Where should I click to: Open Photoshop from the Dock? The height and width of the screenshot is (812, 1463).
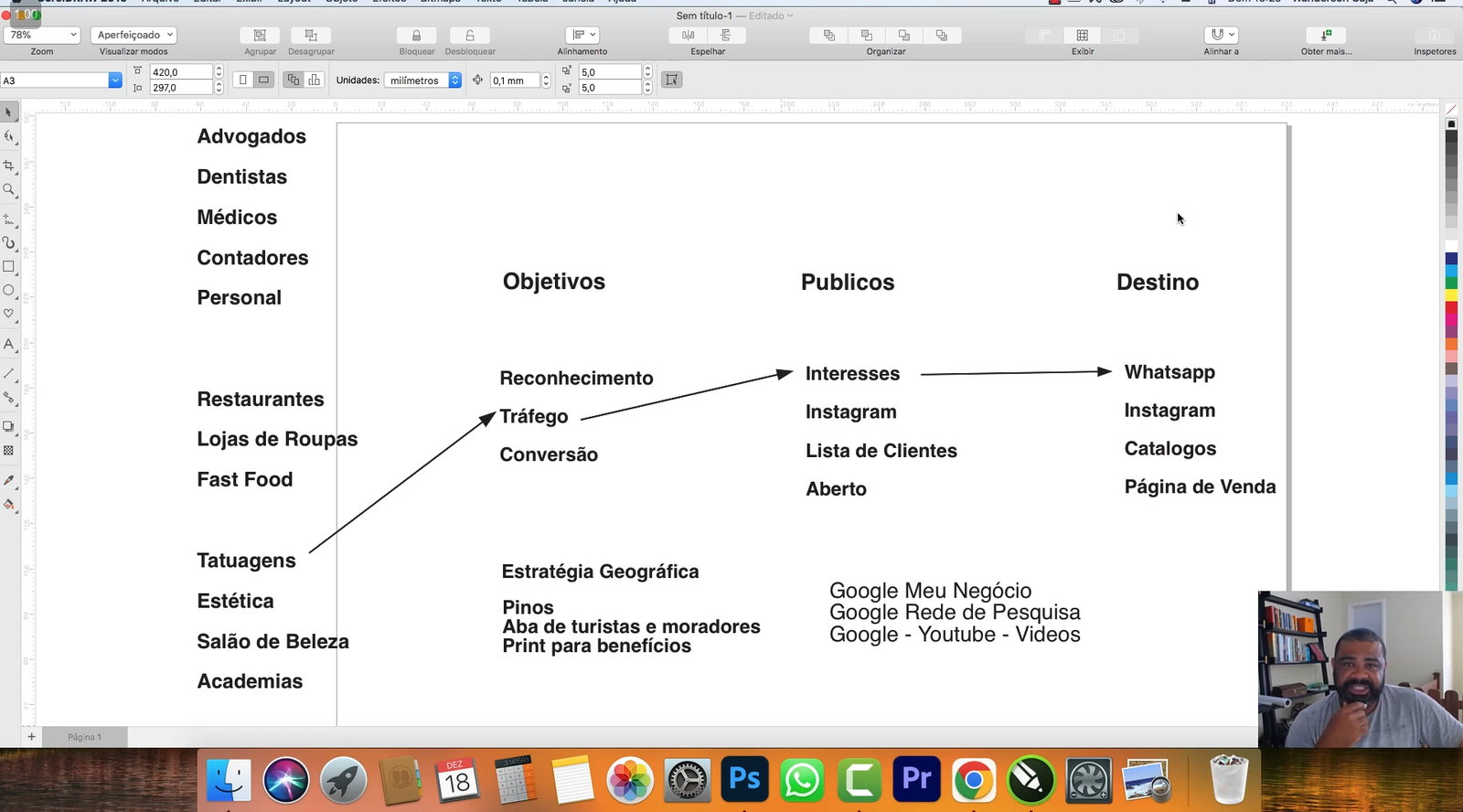tap(744, 780)
